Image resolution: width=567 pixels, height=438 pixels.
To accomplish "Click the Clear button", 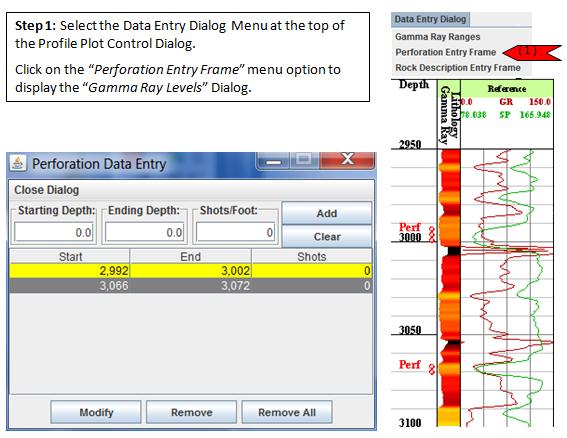I will pos(327,237).
